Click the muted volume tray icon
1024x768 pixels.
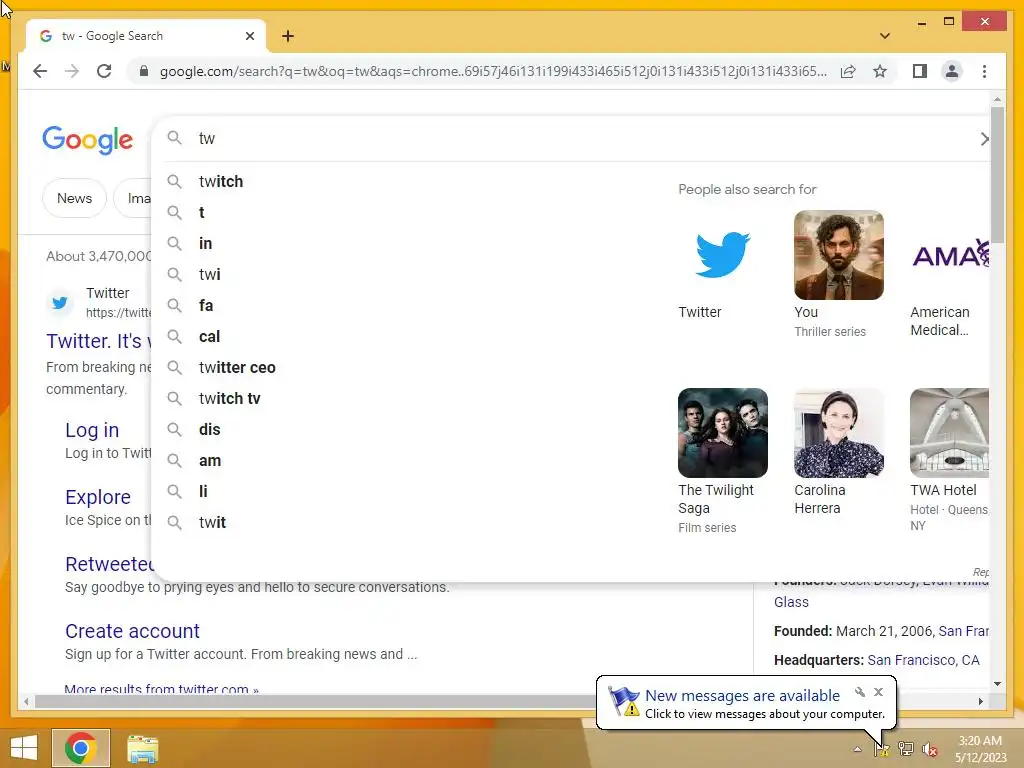click(x=929, y=749)
